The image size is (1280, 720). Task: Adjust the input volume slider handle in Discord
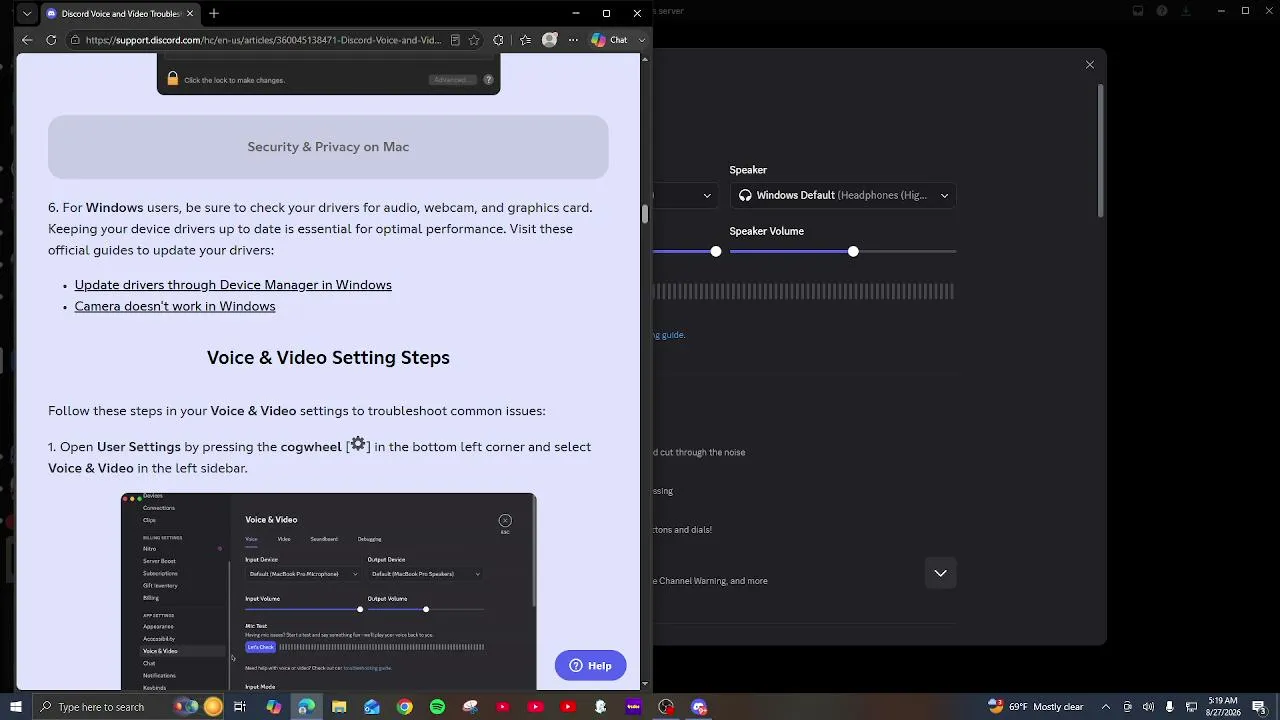coord(716,251)
